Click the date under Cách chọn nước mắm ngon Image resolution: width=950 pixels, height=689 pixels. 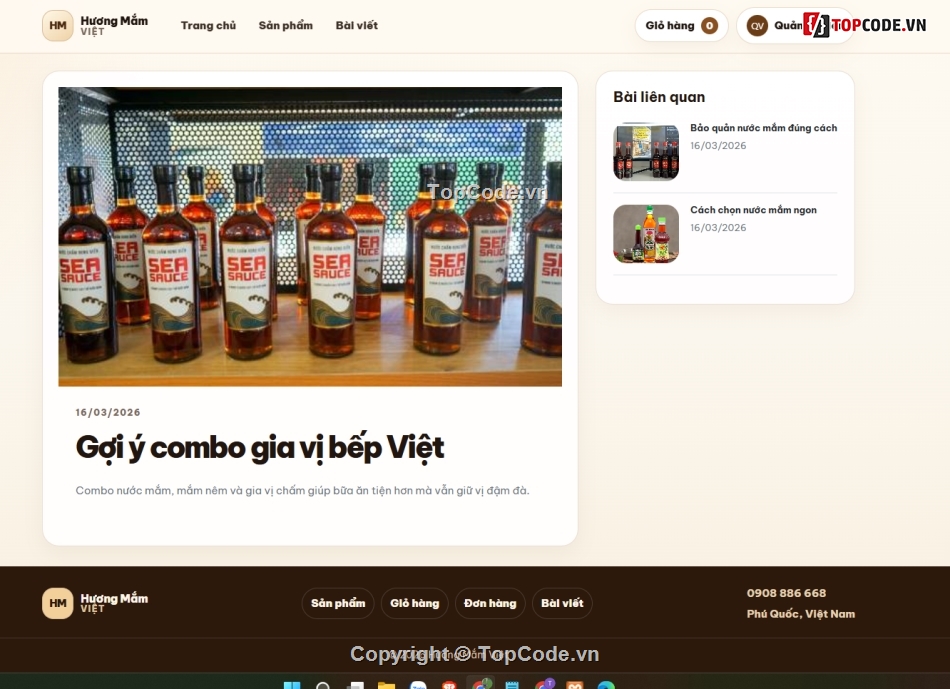point(718,227)
